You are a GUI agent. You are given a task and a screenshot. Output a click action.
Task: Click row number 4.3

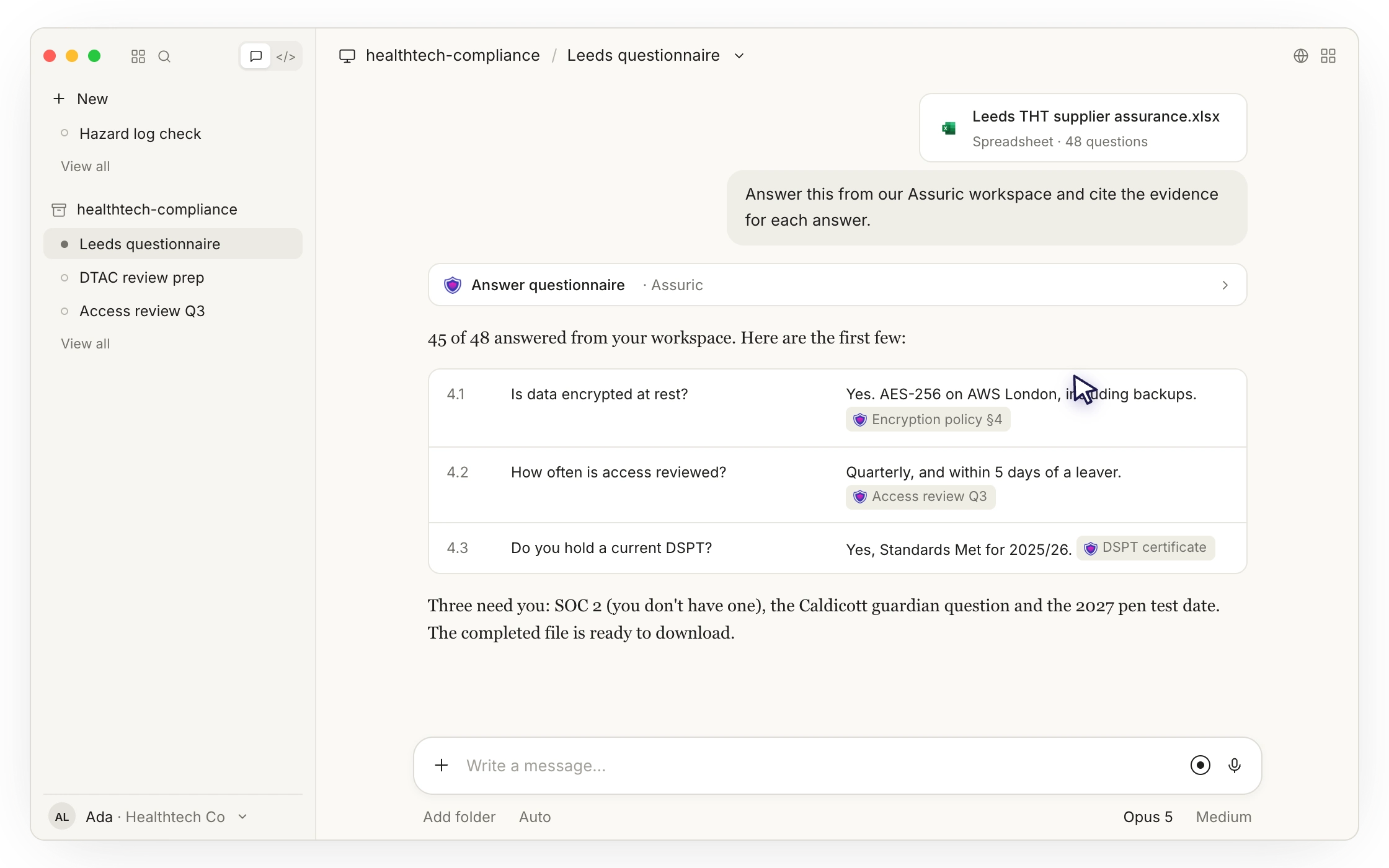click(x=457, y=548)
